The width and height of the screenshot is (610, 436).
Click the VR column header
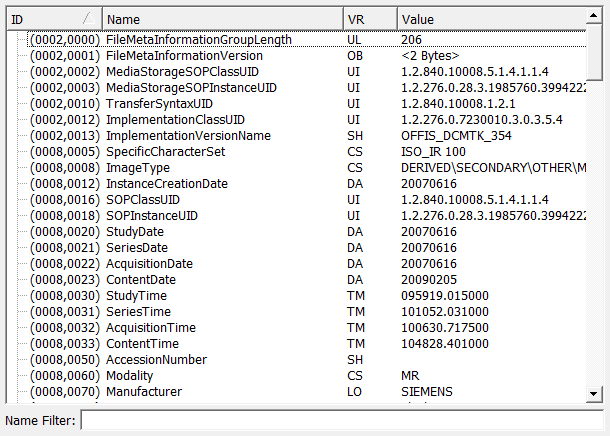click(368, 19)
